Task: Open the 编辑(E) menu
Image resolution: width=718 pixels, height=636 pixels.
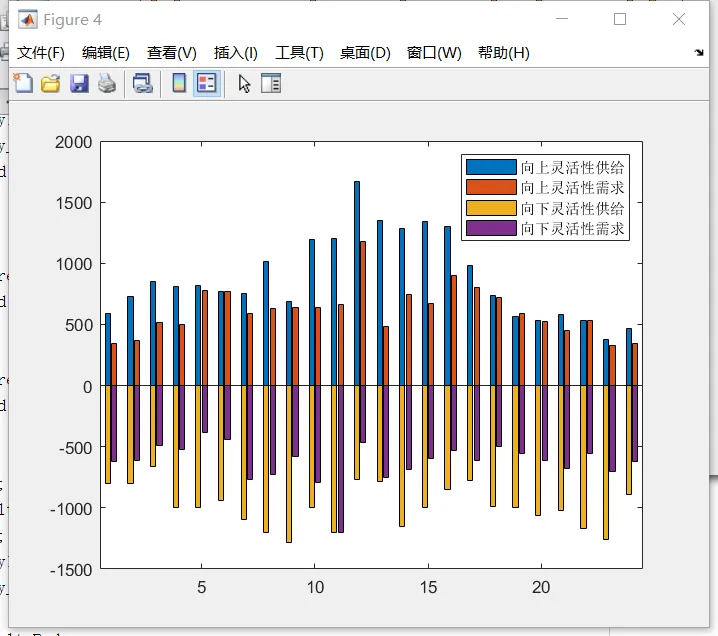Action: click(106, 53)
